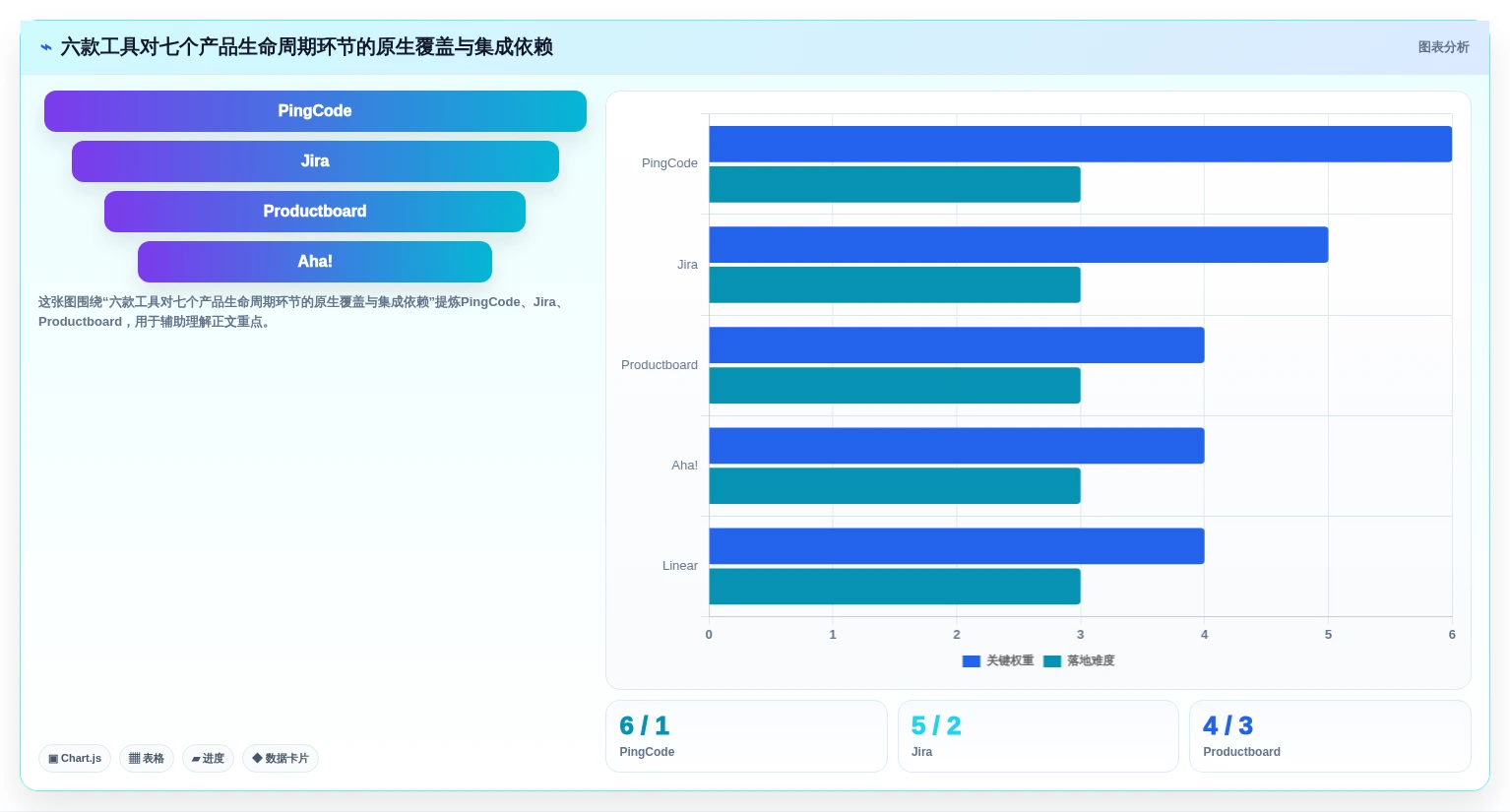The width and height of the screenshot is (1510, 812).
Task: Click Aha! 落地难度 teal bar
Action: pos(895,486)
